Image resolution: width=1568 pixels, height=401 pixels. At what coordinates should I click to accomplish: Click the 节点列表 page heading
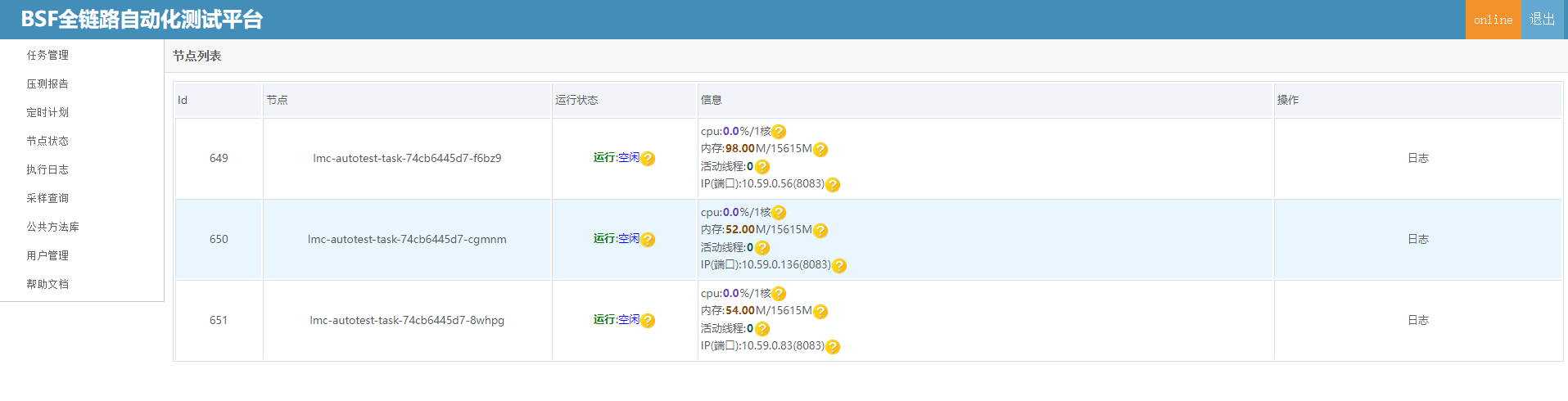(197, 56)
